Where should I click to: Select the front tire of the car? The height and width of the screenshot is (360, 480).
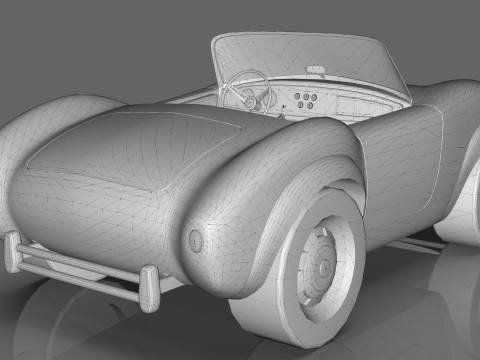point(297,267)
